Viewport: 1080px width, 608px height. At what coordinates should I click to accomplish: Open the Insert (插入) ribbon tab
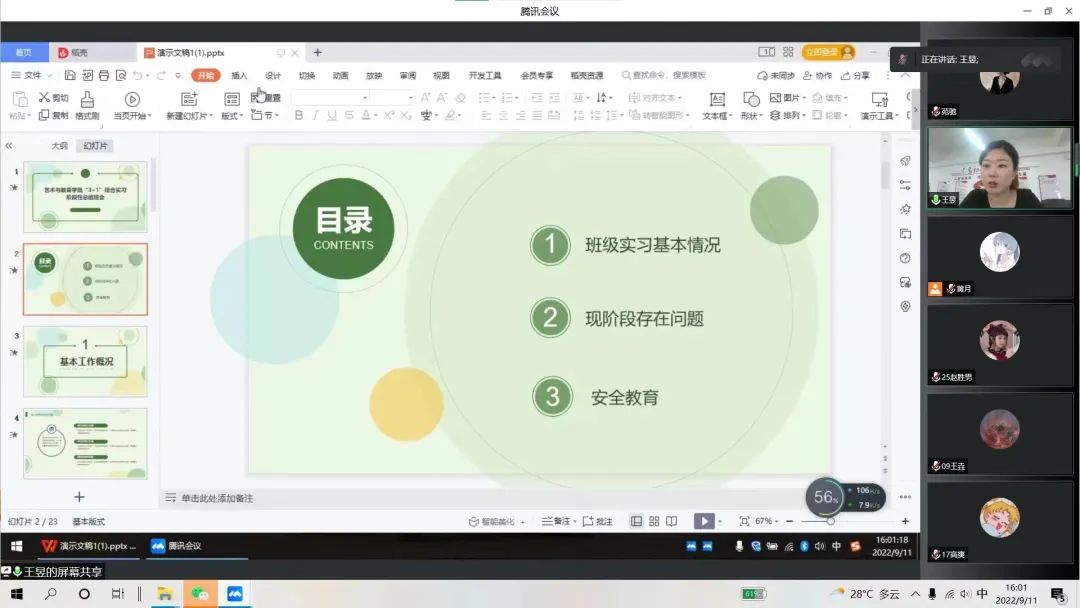point(239,75)
